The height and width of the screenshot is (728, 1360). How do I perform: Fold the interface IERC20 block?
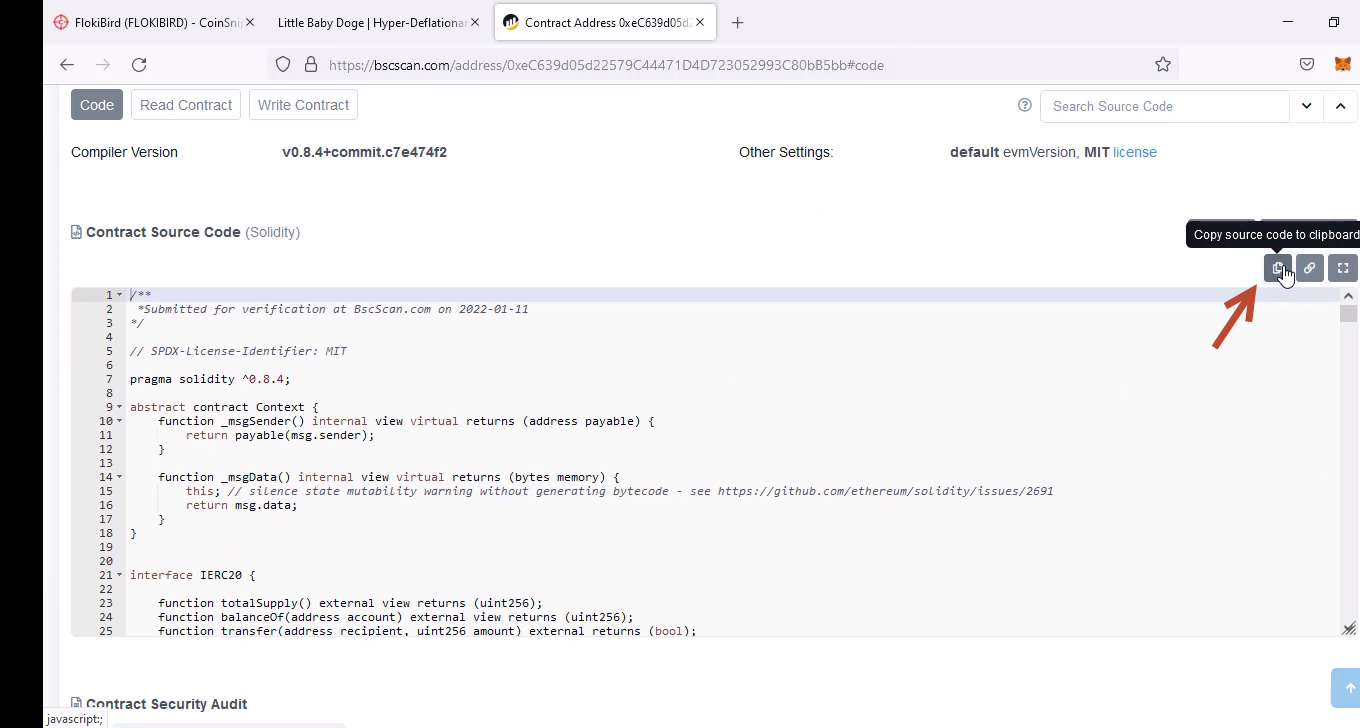pyautogui.click(x=120, y=575)
